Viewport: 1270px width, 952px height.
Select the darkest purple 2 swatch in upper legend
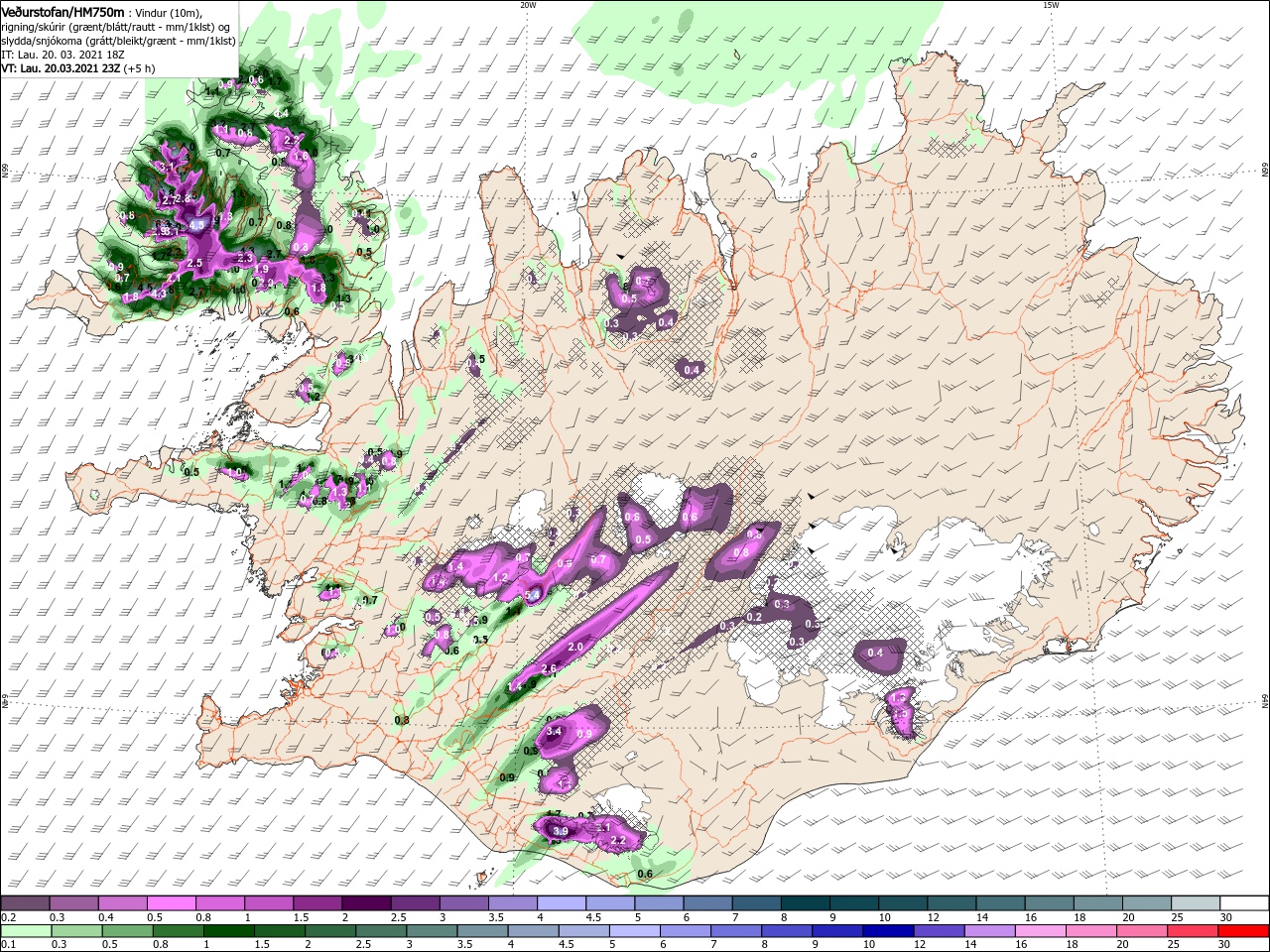click(x=365, y=903)
